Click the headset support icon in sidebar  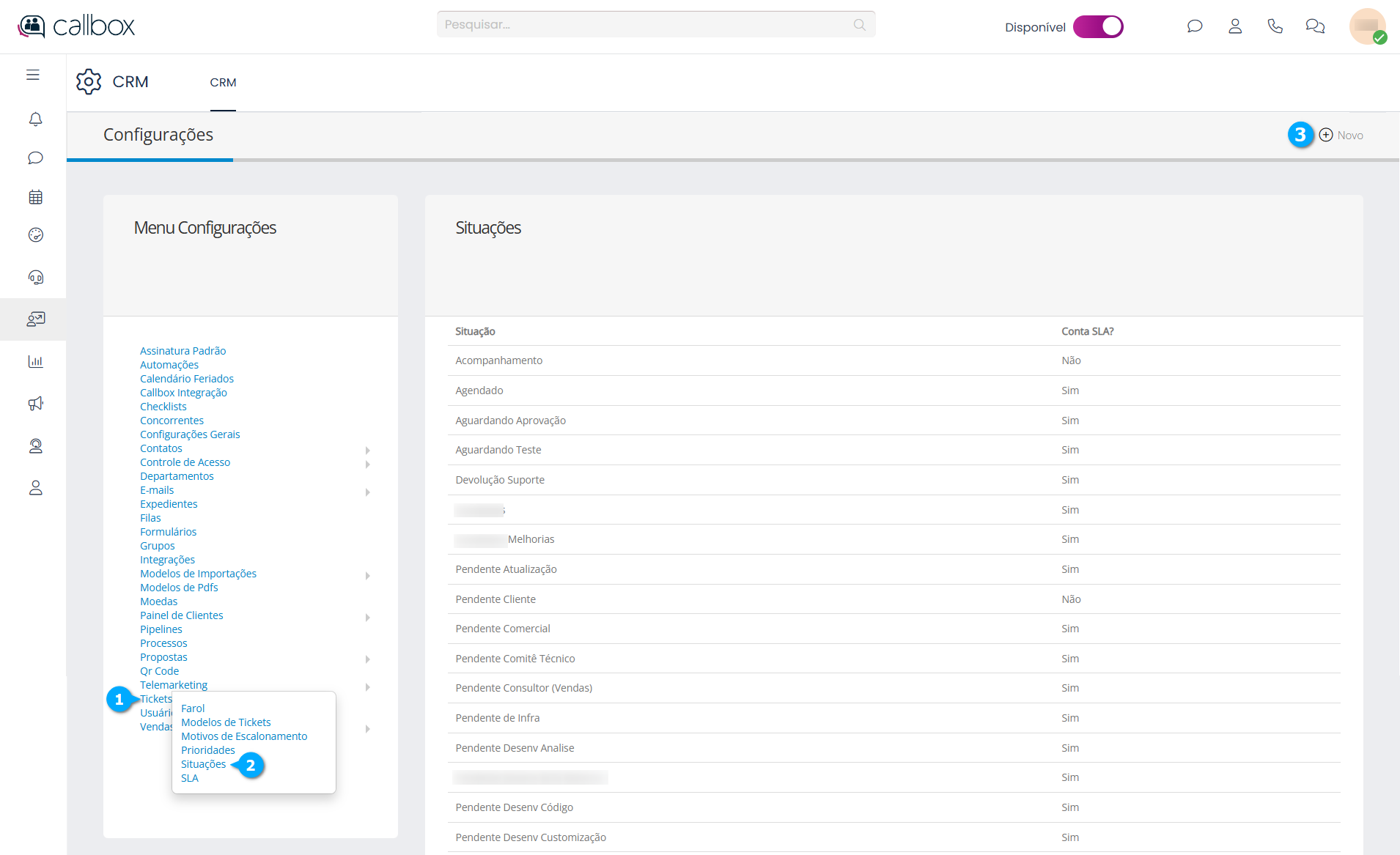[35, 277]
